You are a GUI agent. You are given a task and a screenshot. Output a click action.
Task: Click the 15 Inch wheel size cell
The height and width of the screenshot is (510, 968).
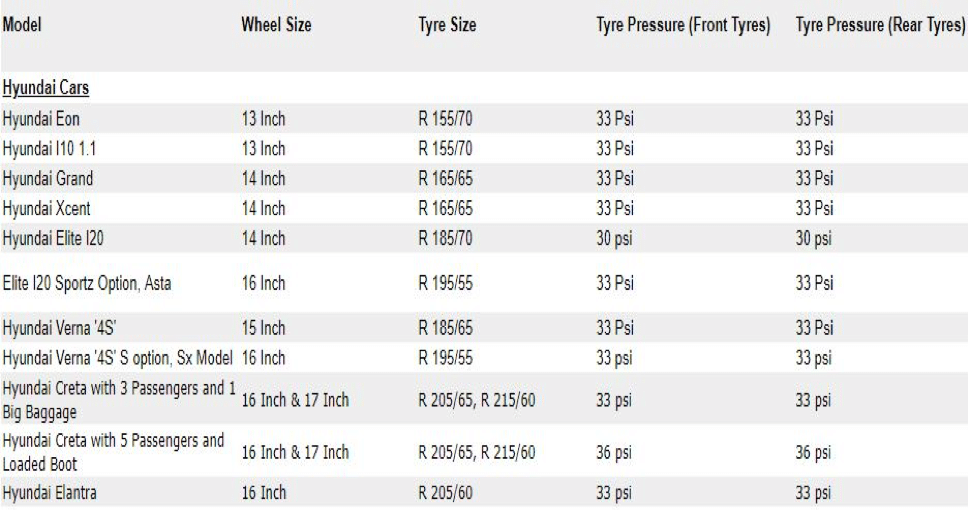(x=263, y=331)
